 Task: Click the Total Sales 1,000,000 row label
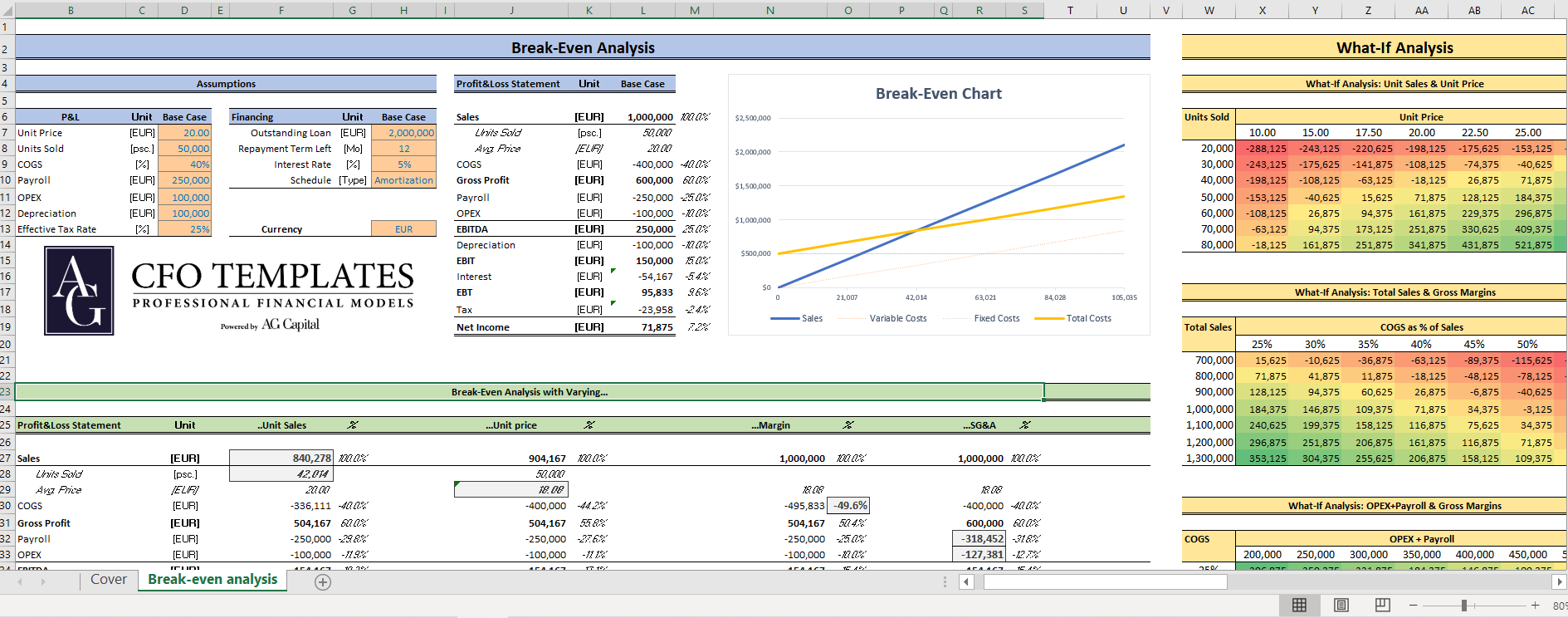coord(1209,410)
